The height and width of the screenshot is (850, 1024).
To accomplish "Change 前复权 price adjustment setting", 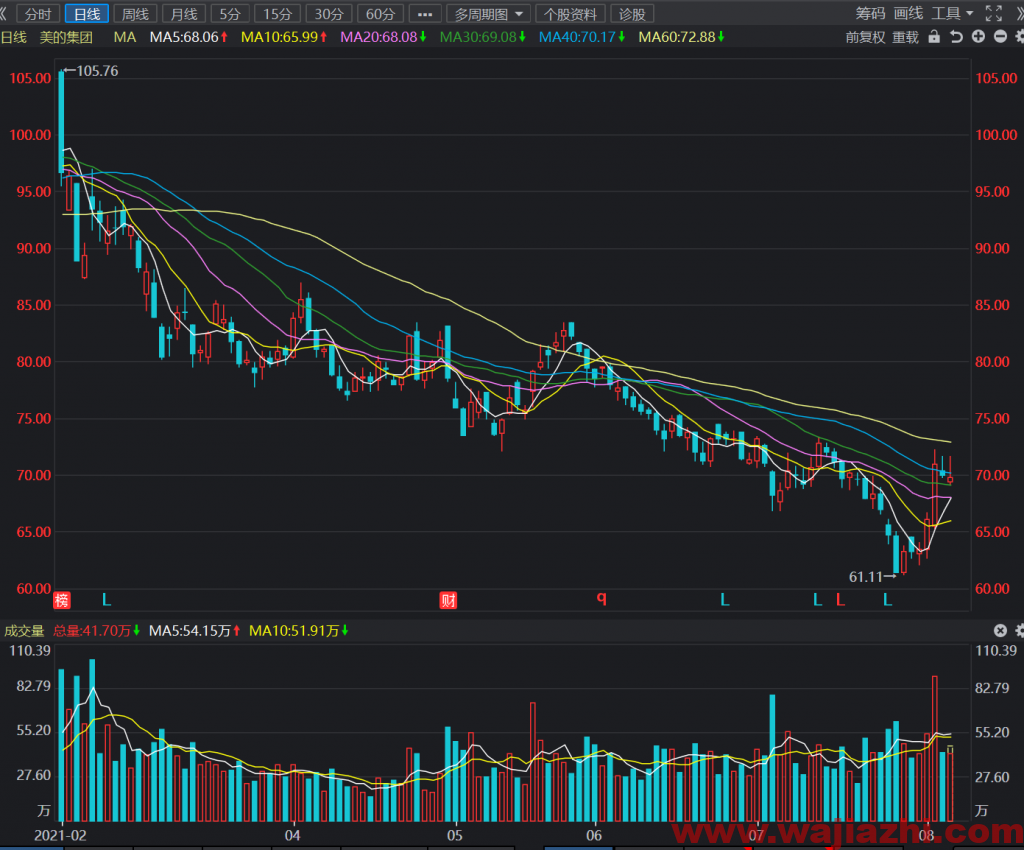I will coord(865,37).
